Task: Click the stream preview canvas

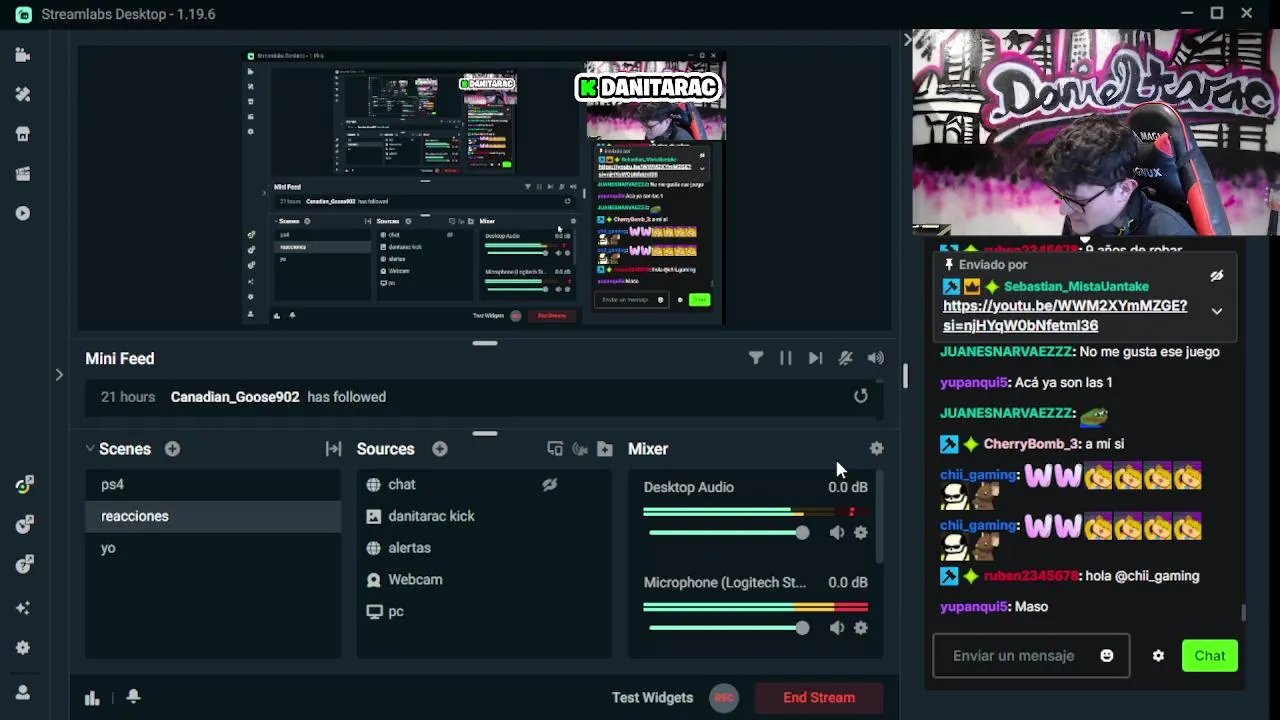Action: (x=484, y=186)
